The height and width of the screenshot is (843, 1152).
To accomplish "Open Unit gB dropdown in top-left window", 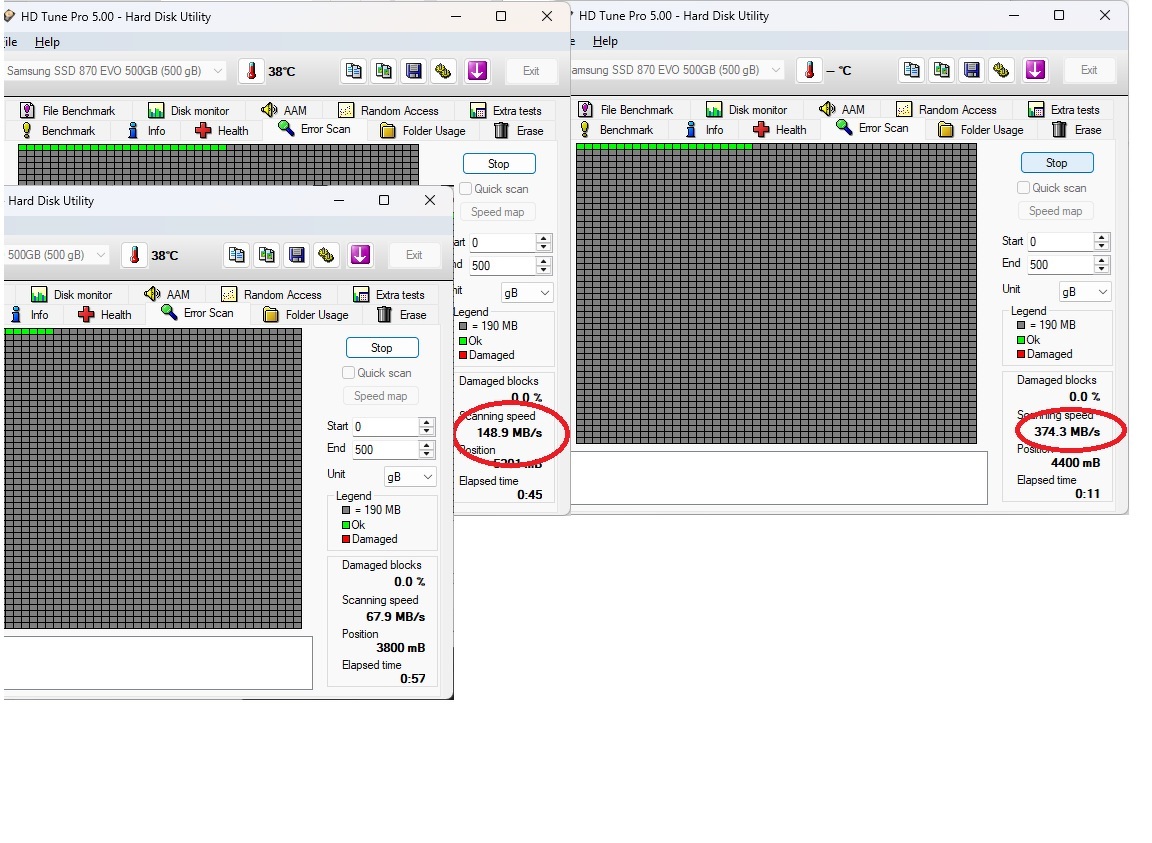I will tap(527, 293).
